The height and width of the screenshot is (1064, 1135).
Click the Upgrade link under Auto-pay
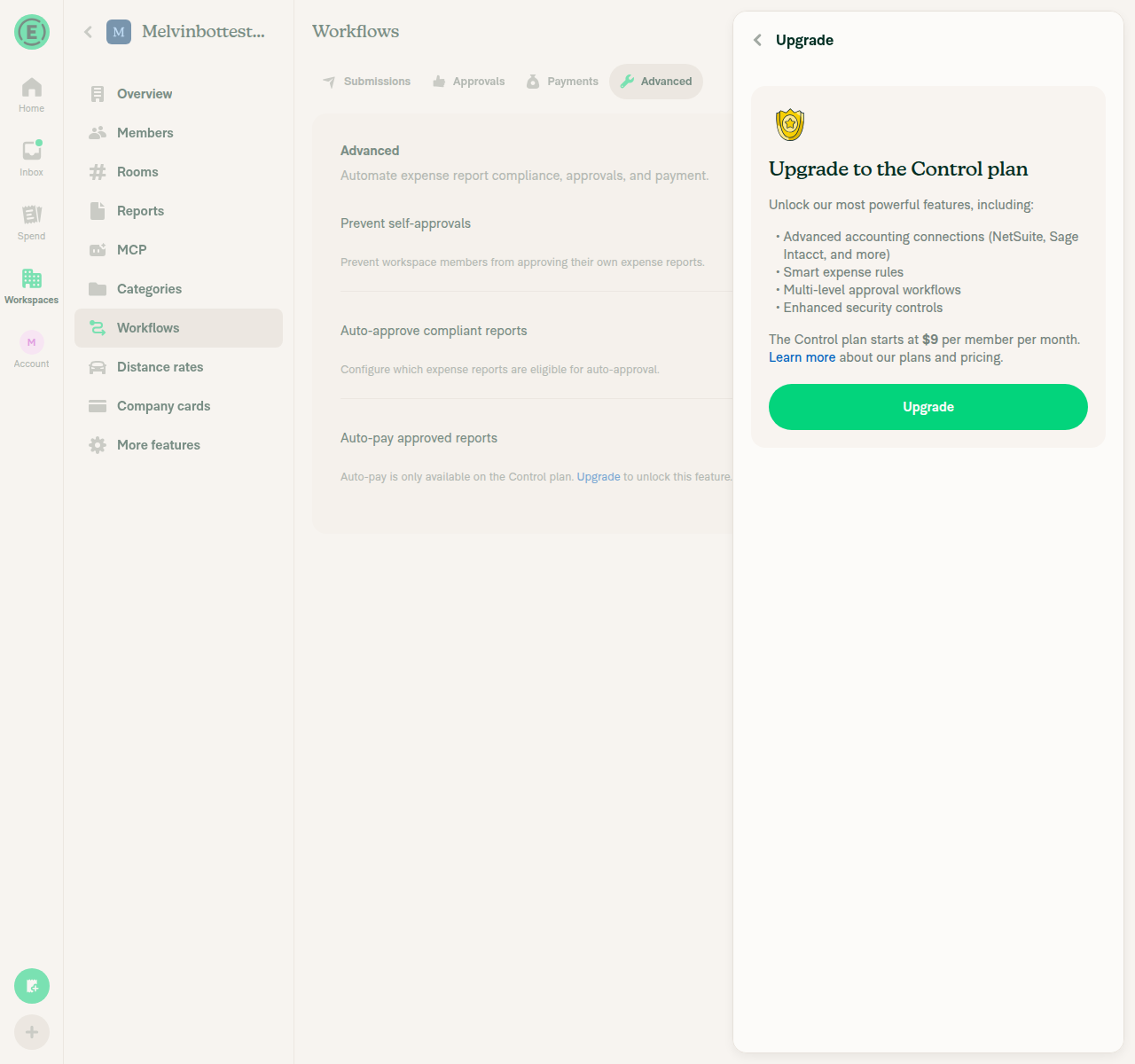click(x=599, y=477)
